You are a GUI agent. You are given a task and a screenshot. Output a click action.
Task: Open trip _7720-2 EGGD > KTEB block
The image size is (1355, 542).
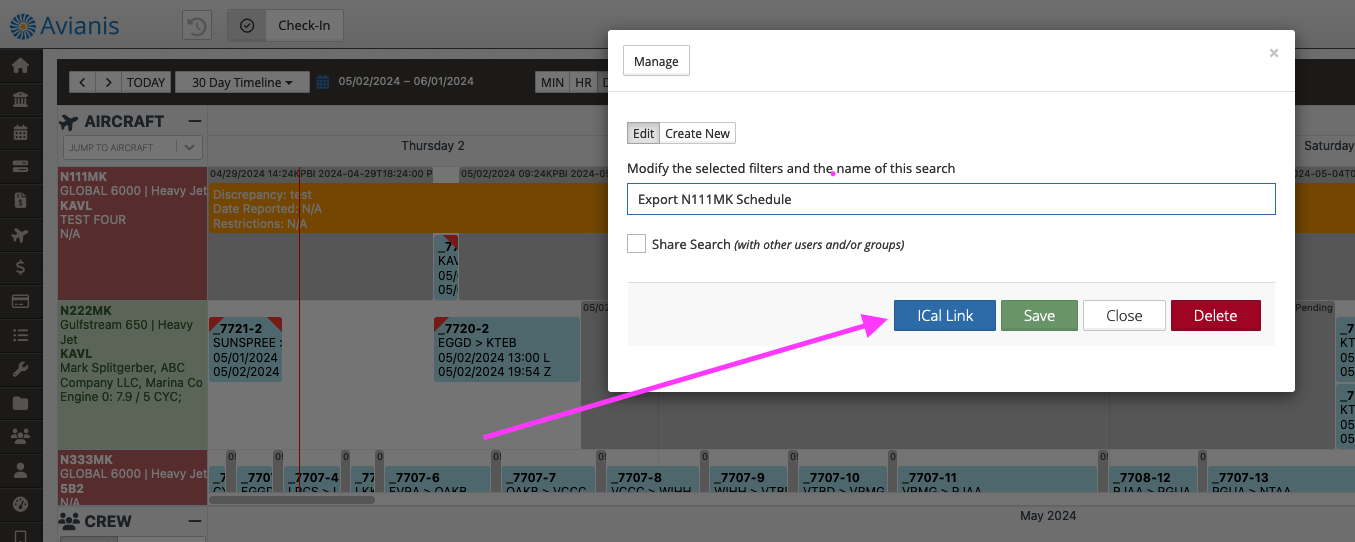(x=506, y=349)
